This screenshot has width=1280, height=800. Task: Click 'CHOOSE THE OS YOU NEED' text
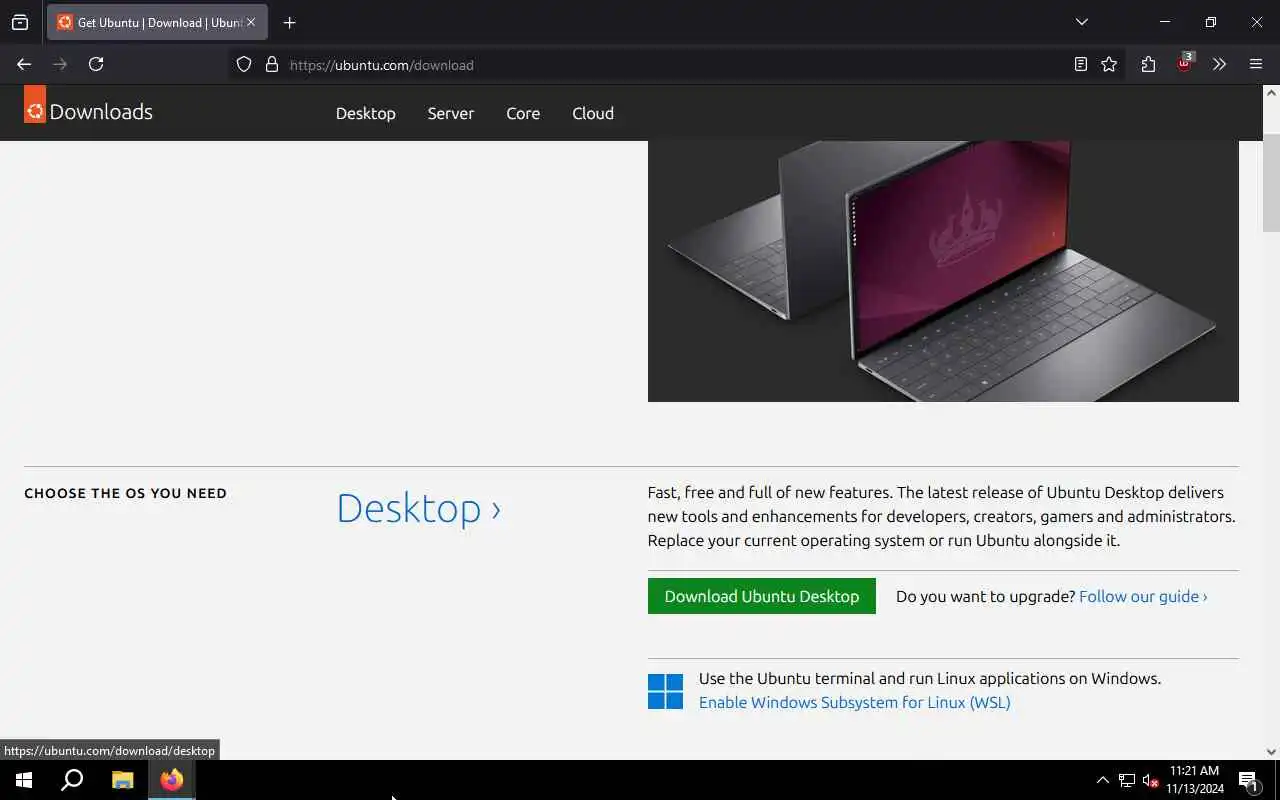tap(125, 493)
